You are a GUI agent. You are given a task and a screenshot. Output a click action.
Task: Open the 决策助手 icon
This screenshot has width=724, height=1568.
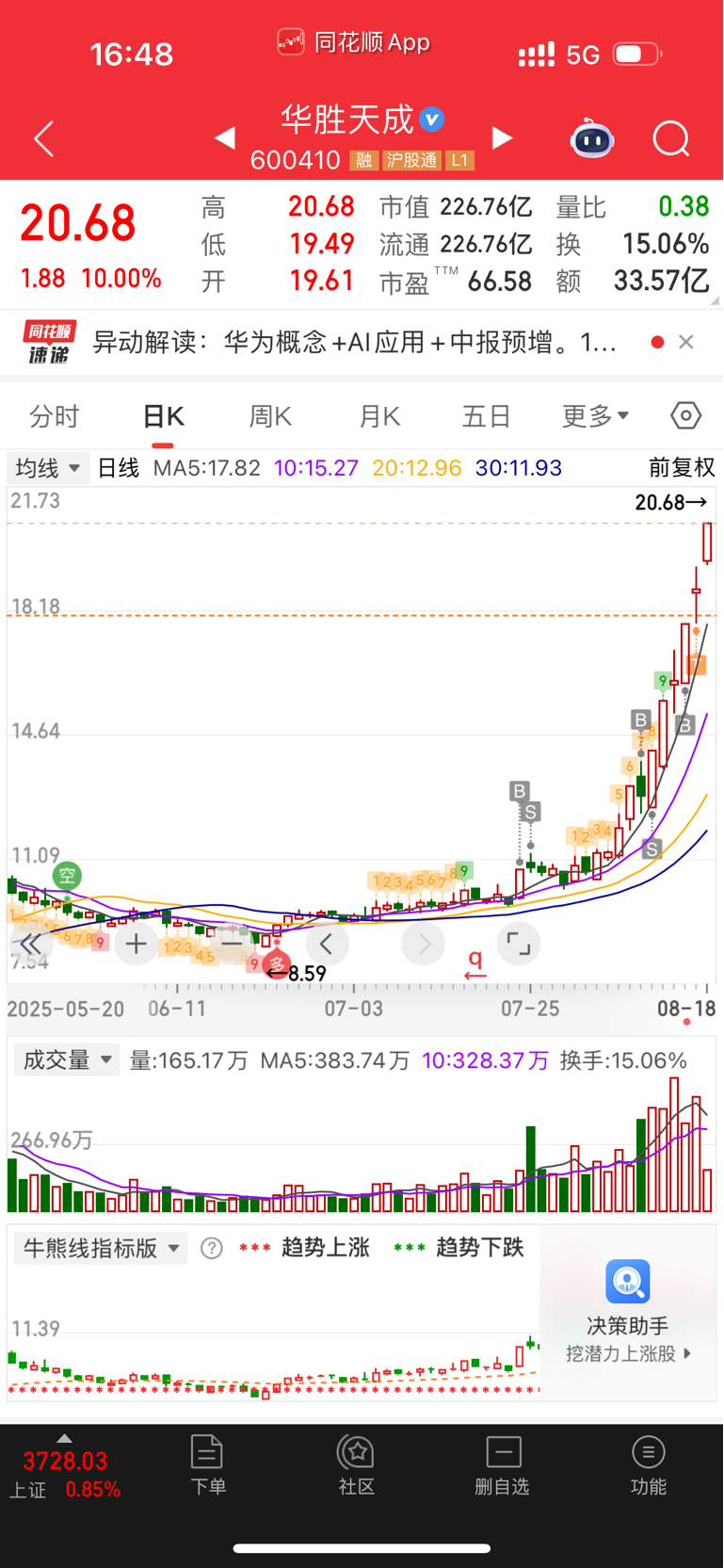628,1282
